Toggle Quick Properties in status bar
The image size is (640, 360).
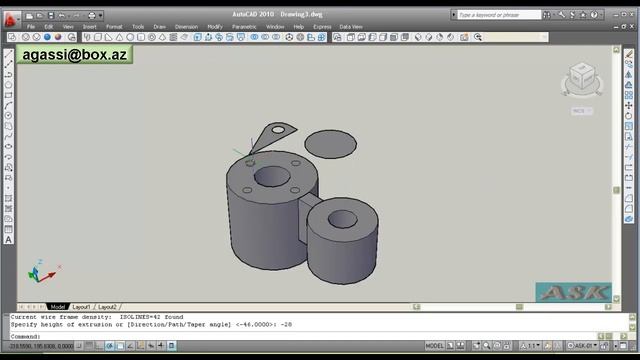click(171, 346)
